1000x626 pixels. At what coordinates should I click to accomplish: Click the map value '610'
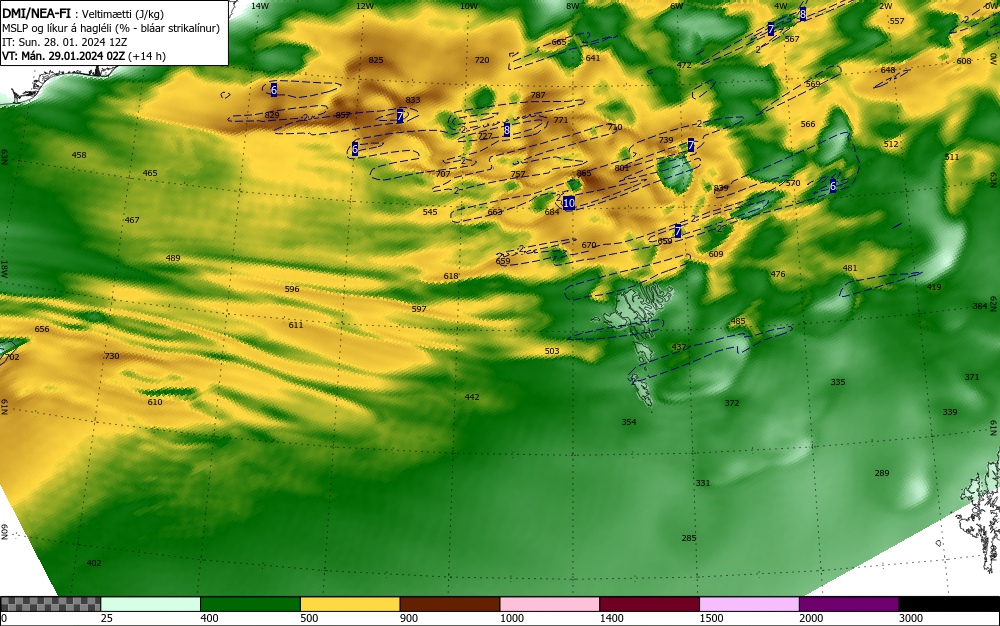[x=155, y=402]
